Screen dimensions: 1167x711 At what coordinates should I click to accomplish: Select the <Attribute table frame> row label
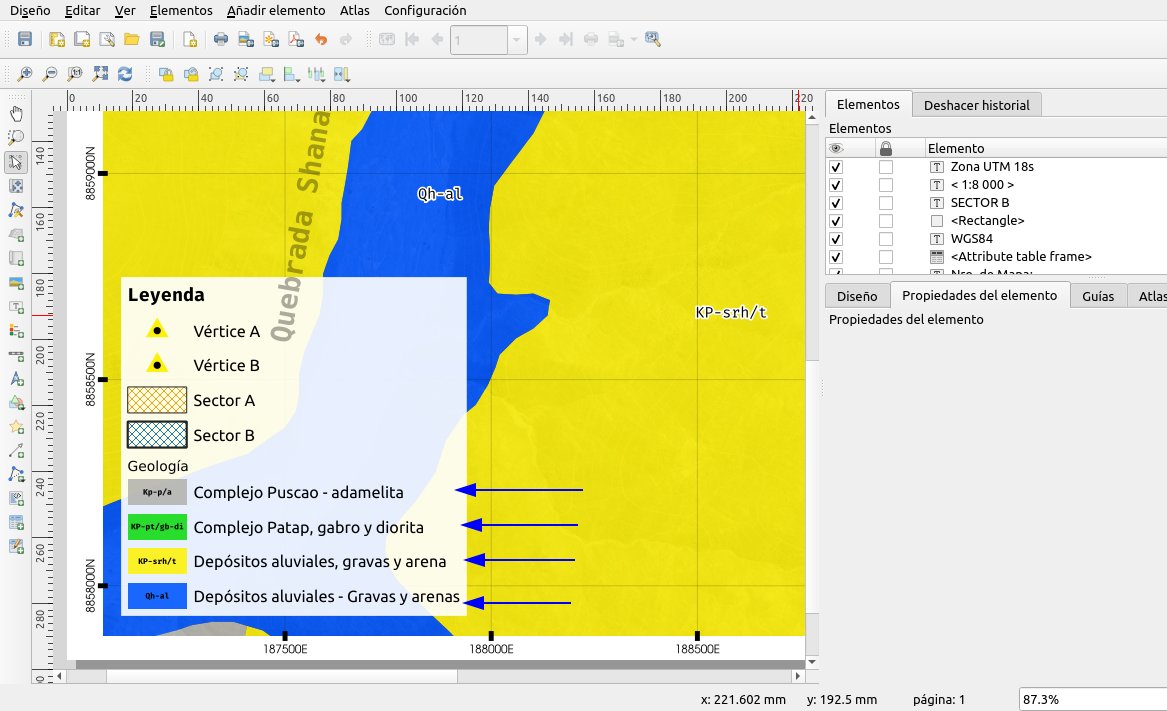tap(1020, 257)
